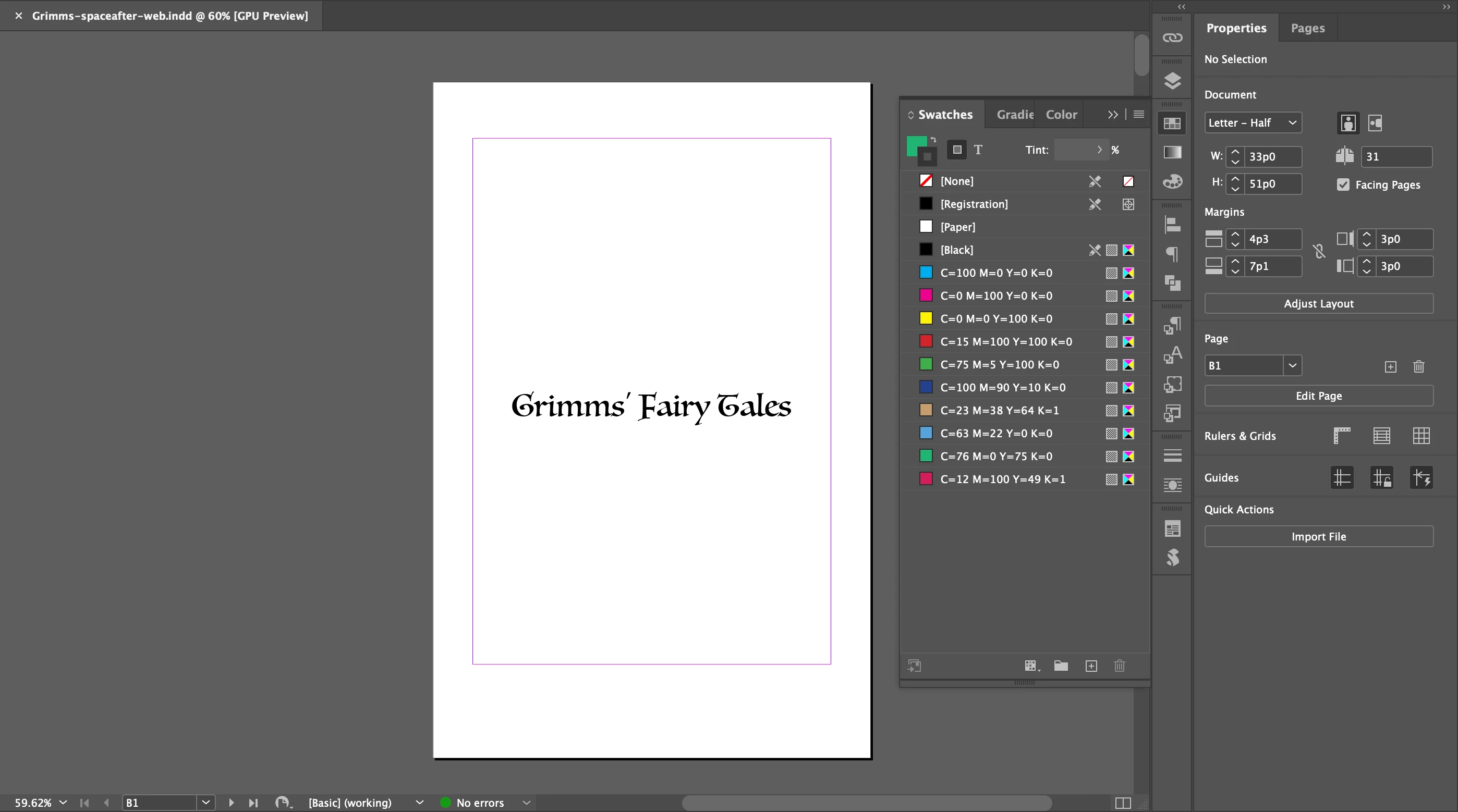Click the Color palette panel icon
The image size is (1458, 812).
(x=1172, y=182)
